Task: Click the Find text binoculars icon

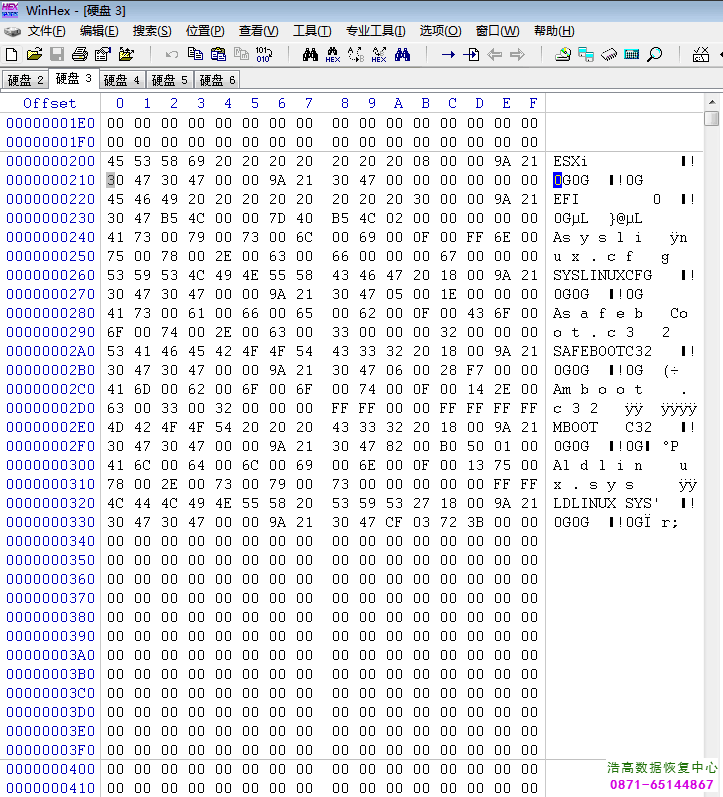Action: (310, 54)
